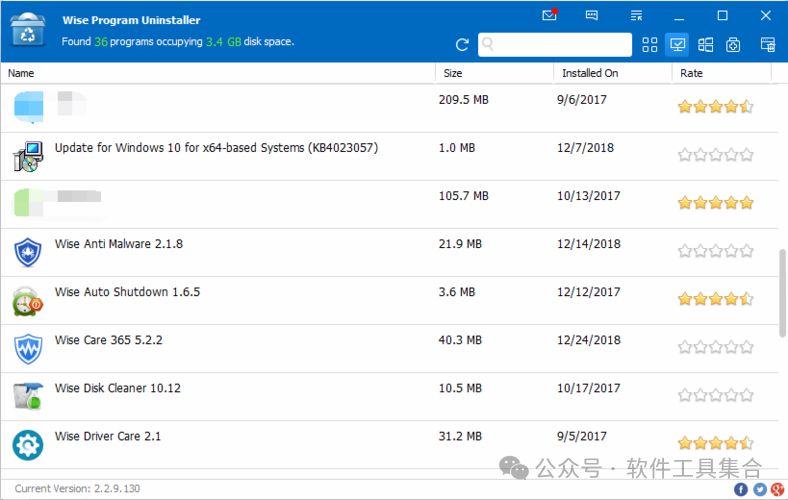Click the 12/7/2018 install date
This screenshot has width=788, height=500.
[x=585, y=148]
